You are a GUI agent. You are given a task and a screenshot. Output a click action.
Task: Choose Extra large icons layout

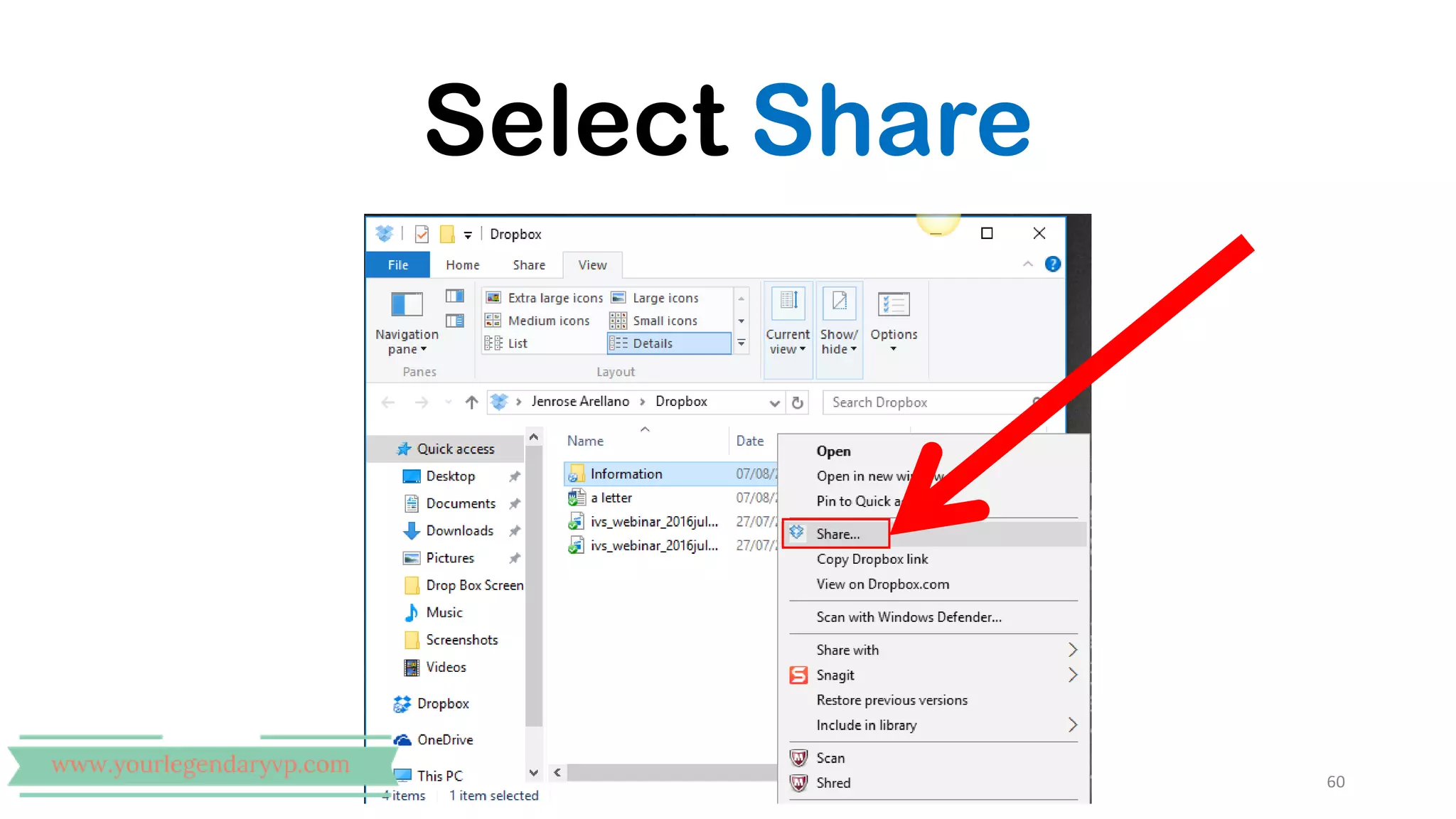[545, 297]
